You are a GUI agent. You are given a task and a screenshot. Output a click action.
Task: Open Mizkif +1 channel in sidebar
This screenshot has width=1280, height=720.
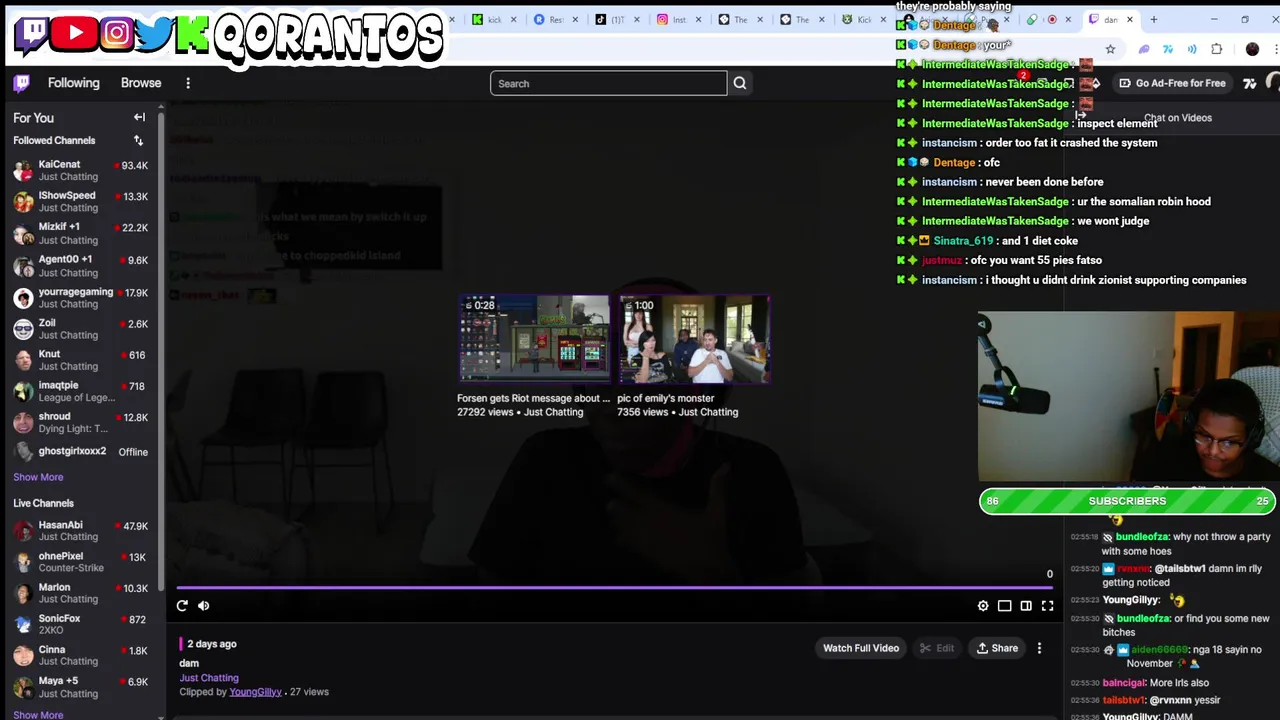[80, 233]
